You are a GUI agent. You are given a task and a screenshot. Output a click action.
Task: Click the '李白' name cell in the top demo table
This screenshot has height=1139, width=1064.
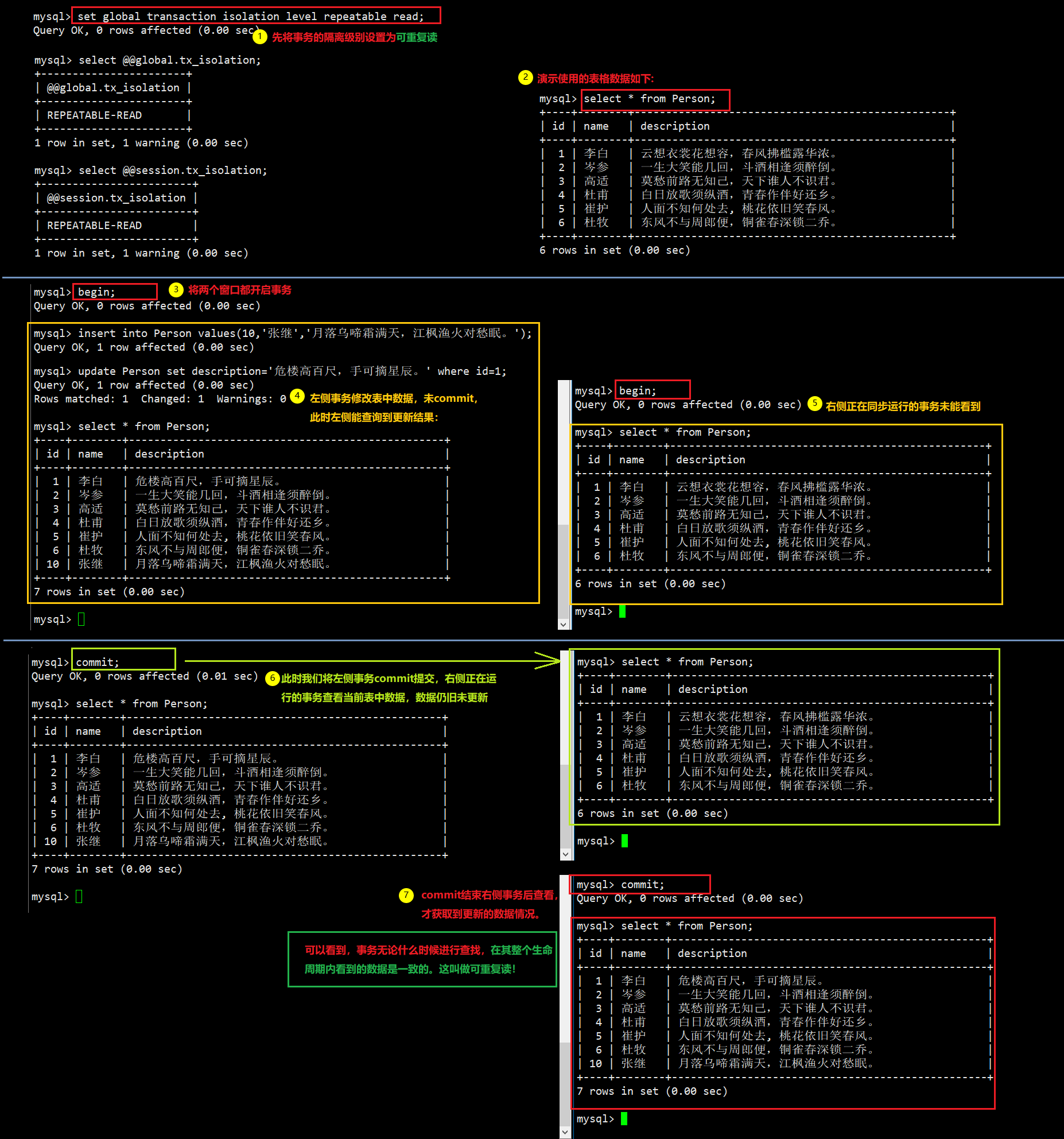click(x=596, y=153)
